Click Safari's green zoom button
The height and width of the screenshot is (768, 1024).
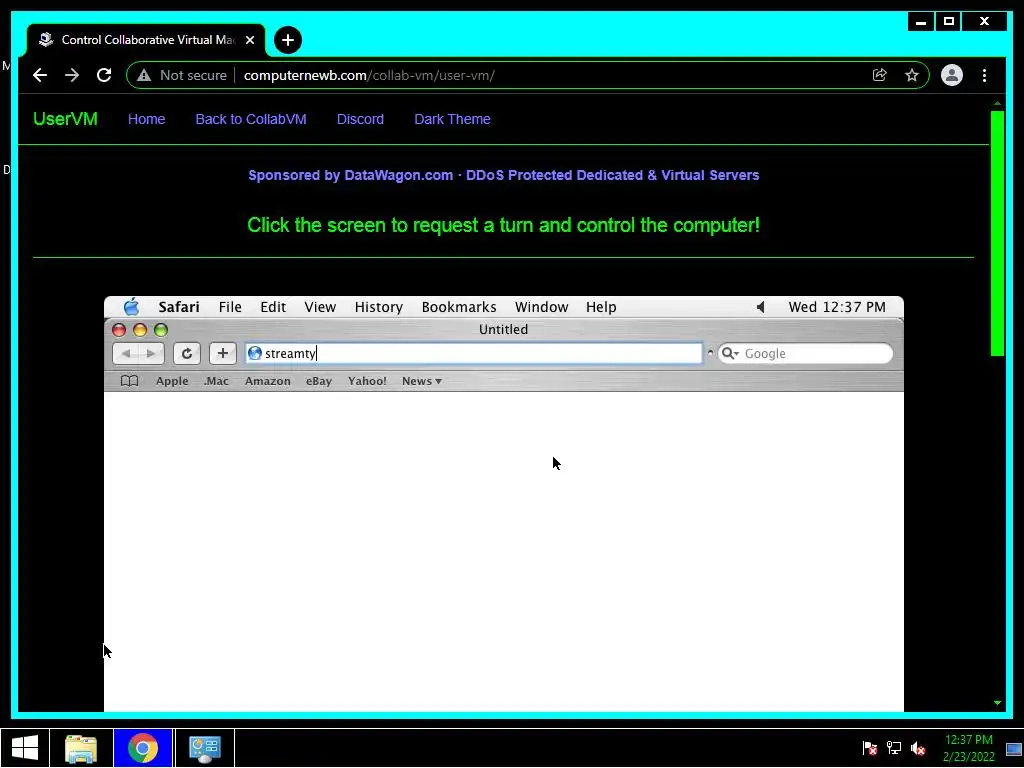click(161, 330)
